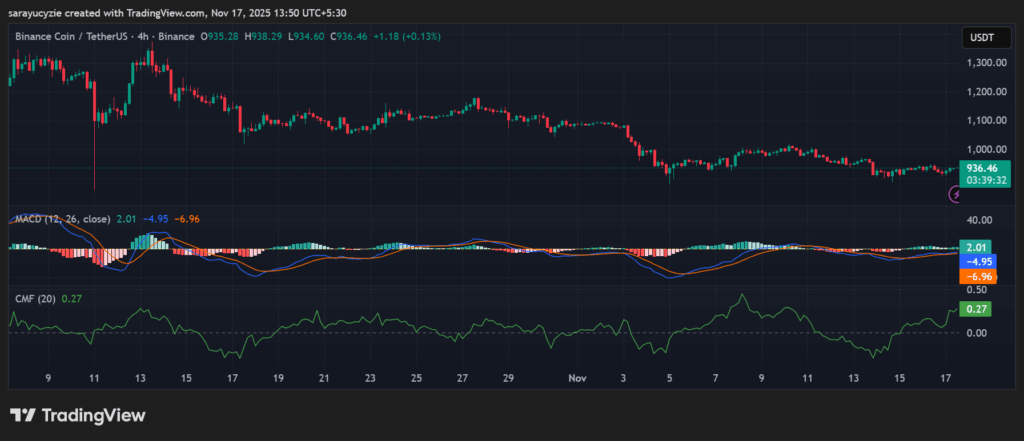Screen dimensions: 1024x441
Task: Click the orange -6.96 signal value tag
Action: pyautogui.click(x=976, y=275)
